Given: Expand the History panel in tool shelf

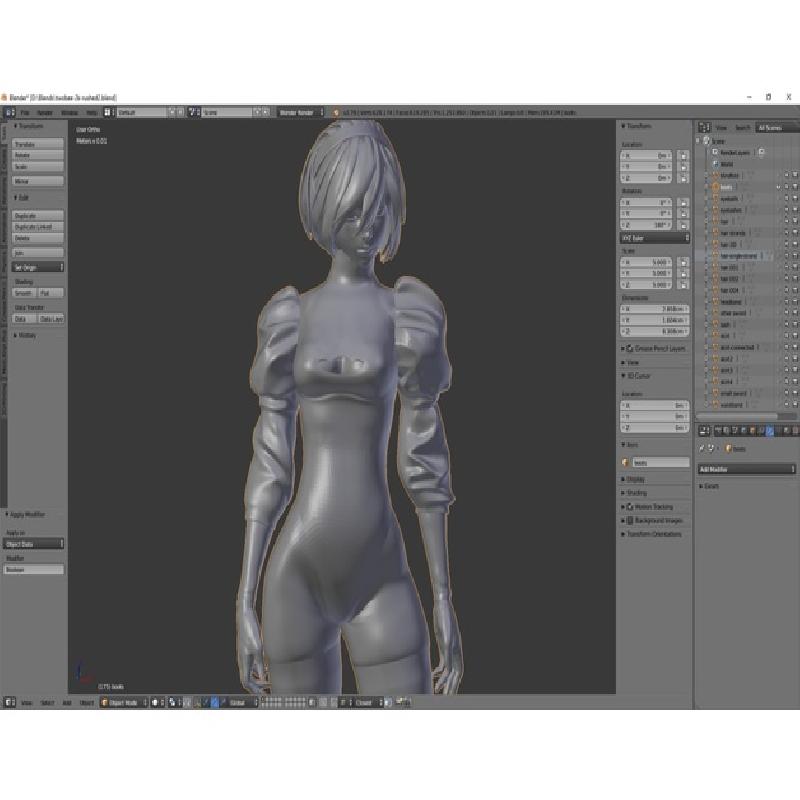Looking at the screenshot, I should 25,335.
